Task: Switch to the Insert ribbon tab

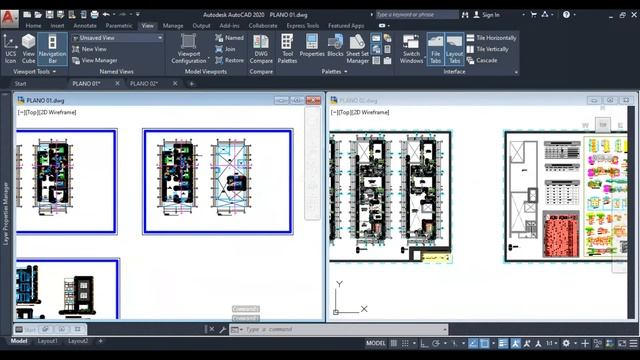Action: (x=57, y=26)
